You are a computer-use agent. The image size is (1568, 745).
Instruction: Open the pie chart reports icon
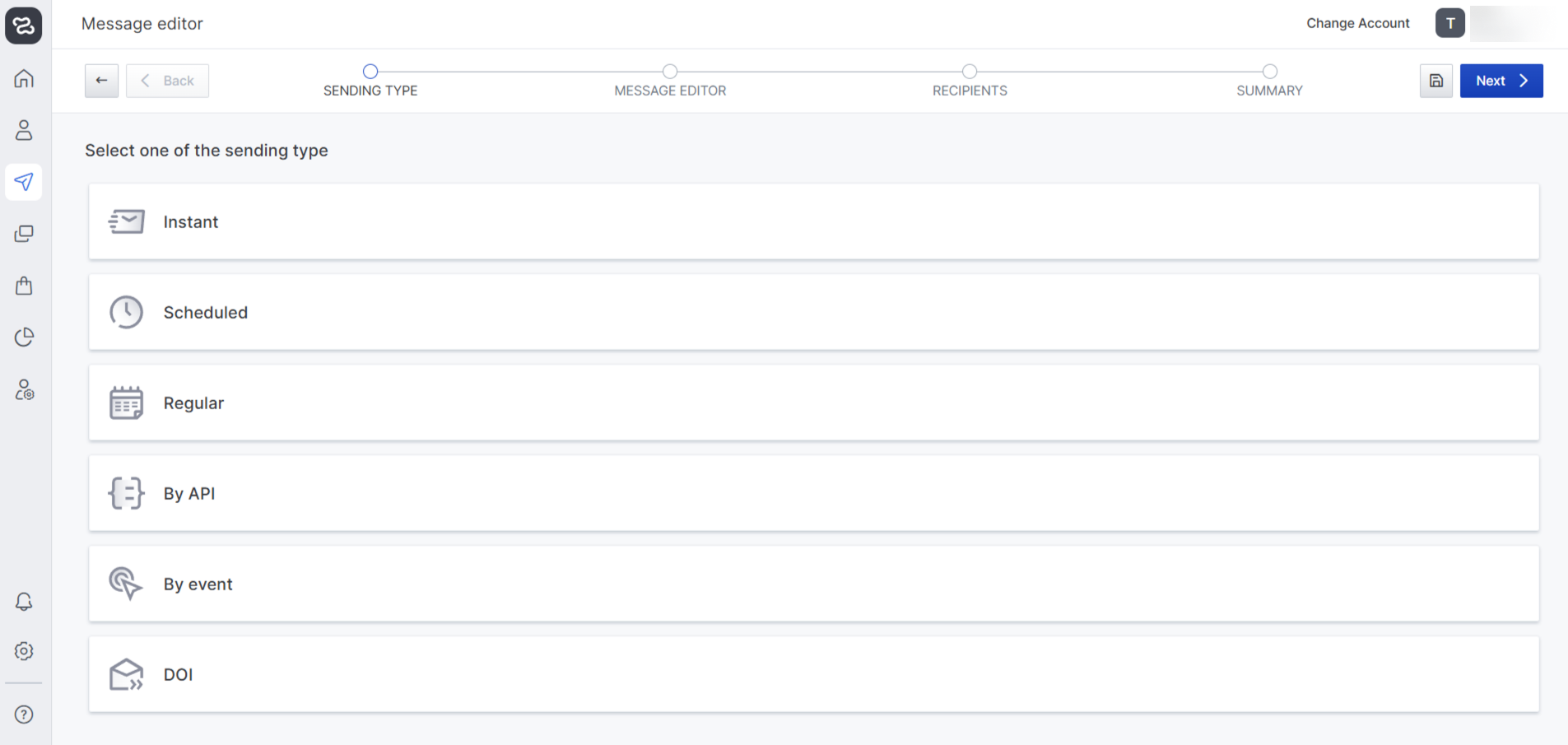click(24, 338)
